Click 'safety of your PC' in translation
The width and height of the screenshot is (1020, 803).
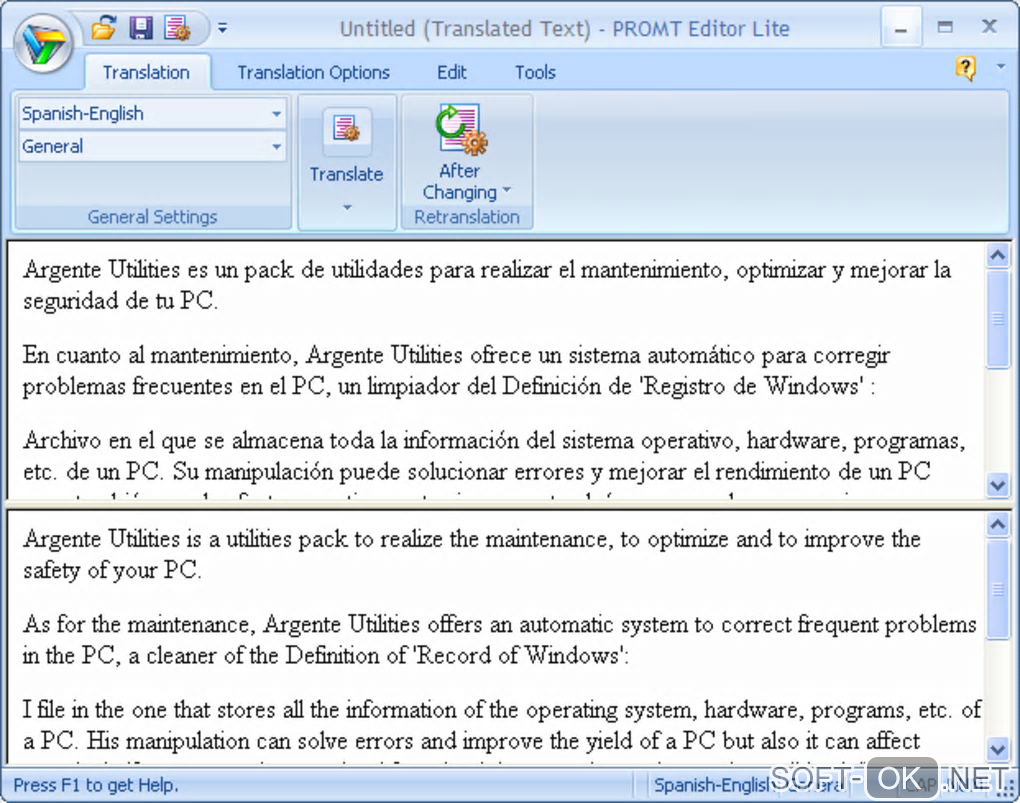pyautogui.click(x=109, y=571)
